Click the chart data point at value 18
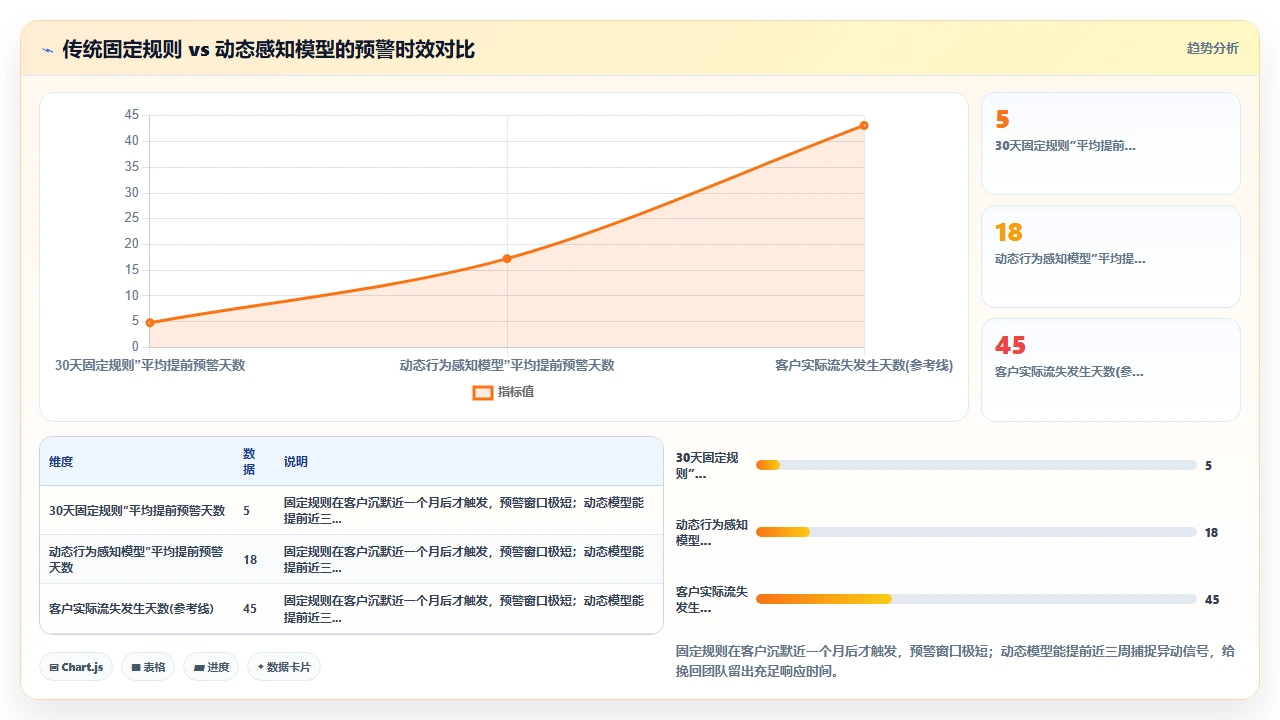This screenshot has width=1280, height=720. coord(507,258)
